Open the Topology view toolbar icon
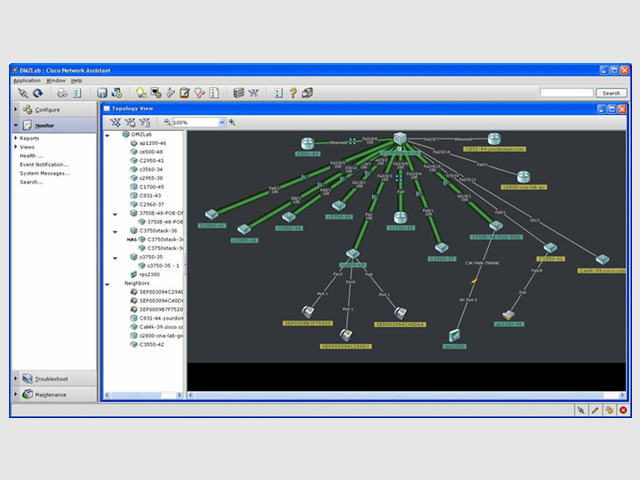Image resolution: width=640 pixels, height=480 pixels. tap(253, 93)
